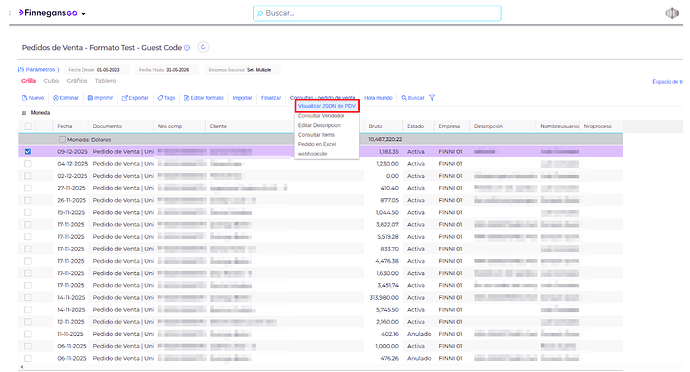Click the Importar button

click(242, 98)
